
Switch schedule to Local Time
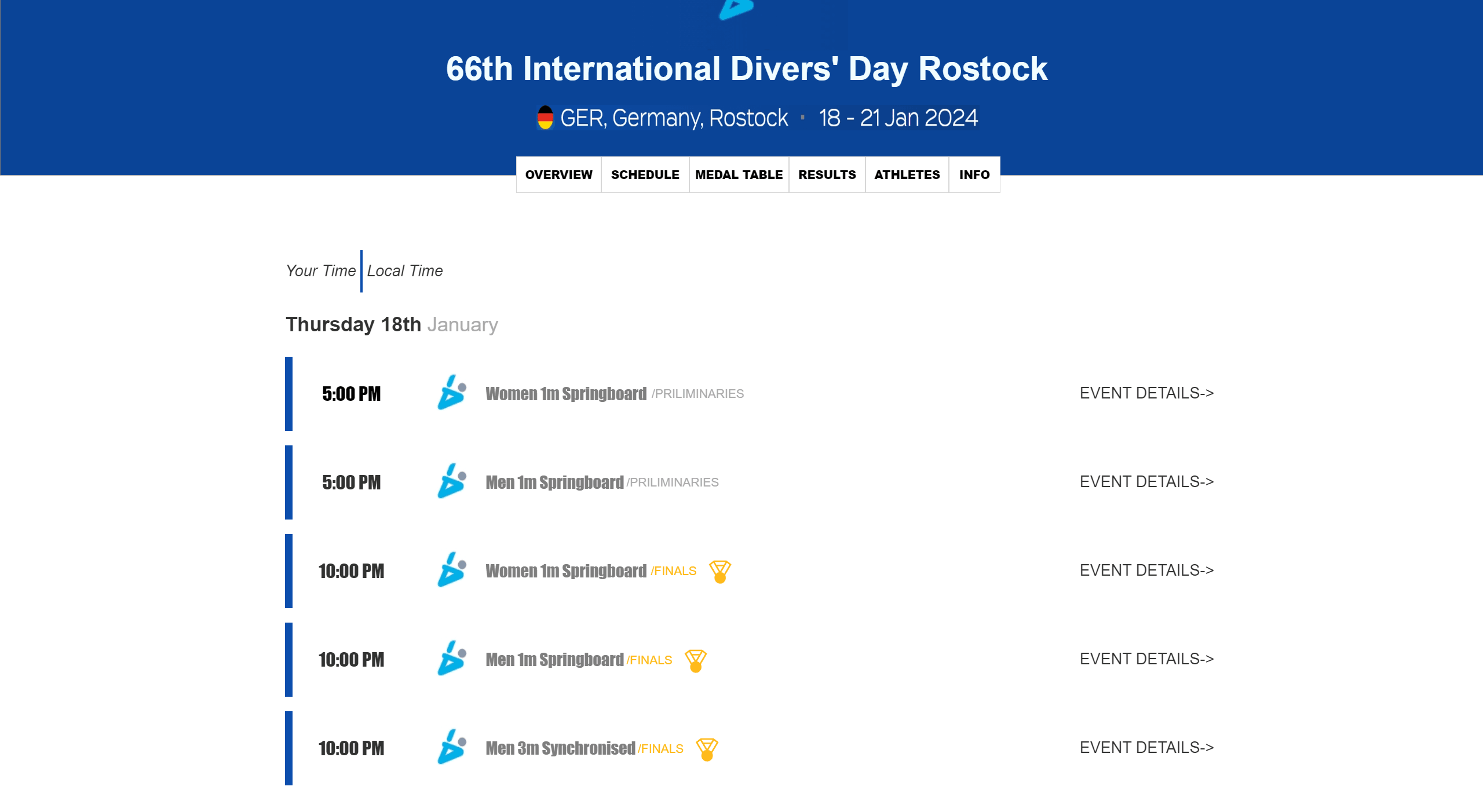(405, 271)
